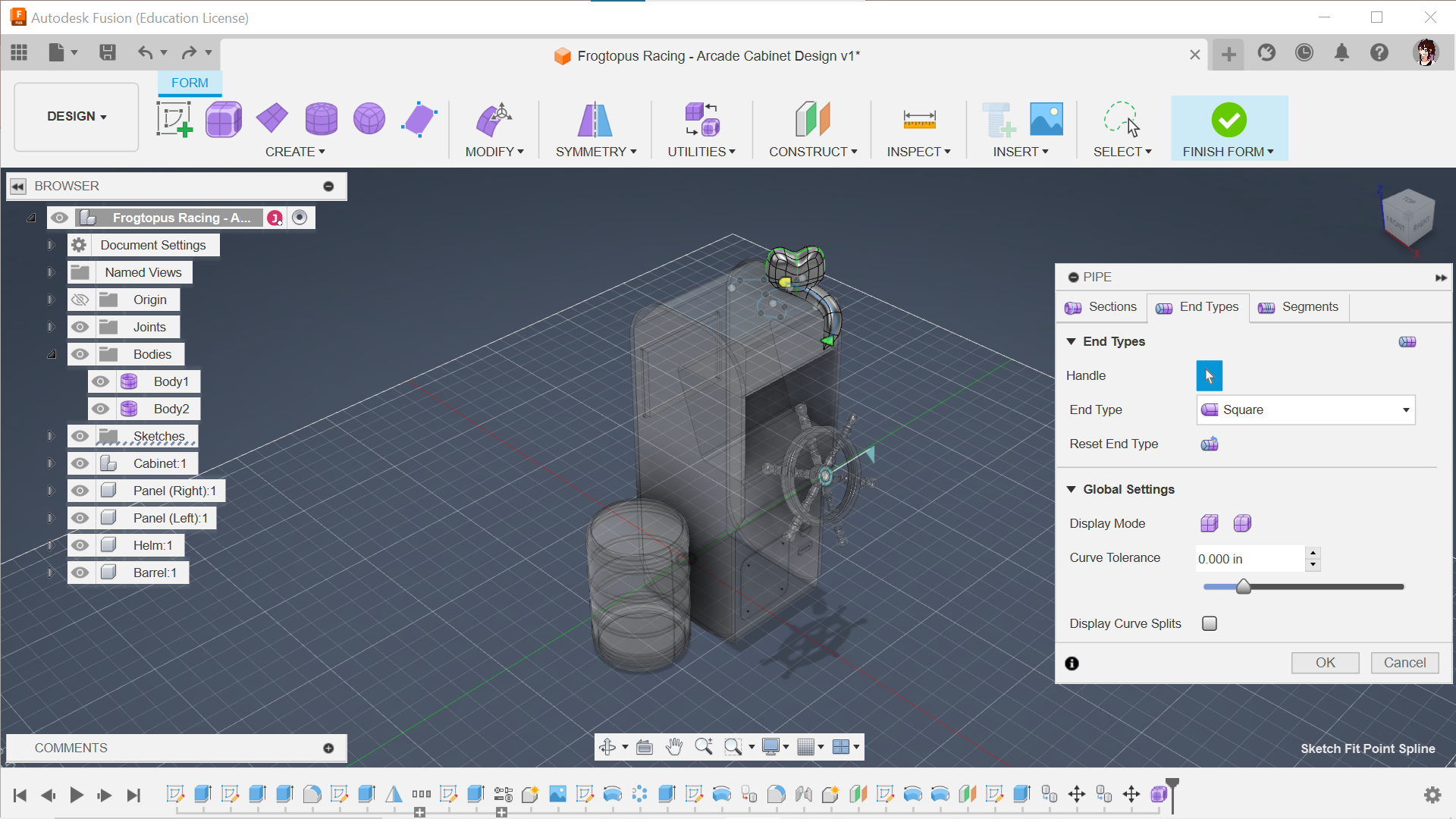This screenshot has height=819, width=1456.
Task: Click the Construct plane icon
Action: click(x=812, y=119)
